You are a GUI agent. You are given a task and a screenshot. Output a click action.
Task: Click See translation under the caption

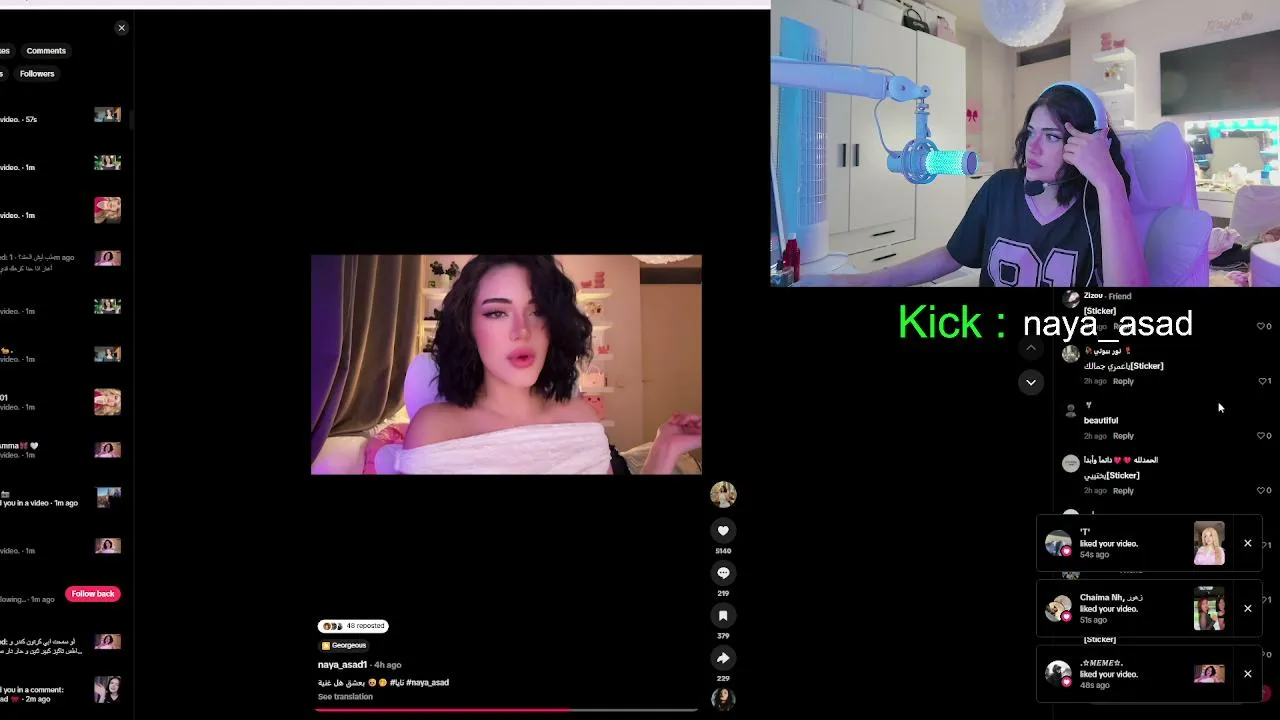coord(345,697)
